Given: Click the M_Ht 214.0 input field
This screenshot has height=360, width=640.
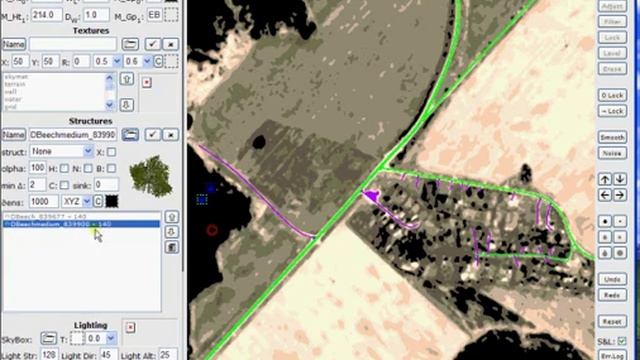Looking at the screenshot, I should pyautogui.click(x=47, y=15).
